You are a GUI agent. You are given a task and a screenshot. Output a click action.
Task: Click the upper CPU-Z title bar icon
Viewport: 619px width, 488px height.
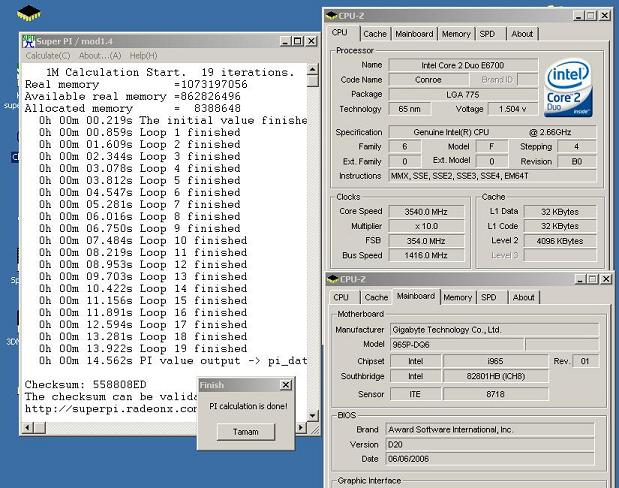331,16
